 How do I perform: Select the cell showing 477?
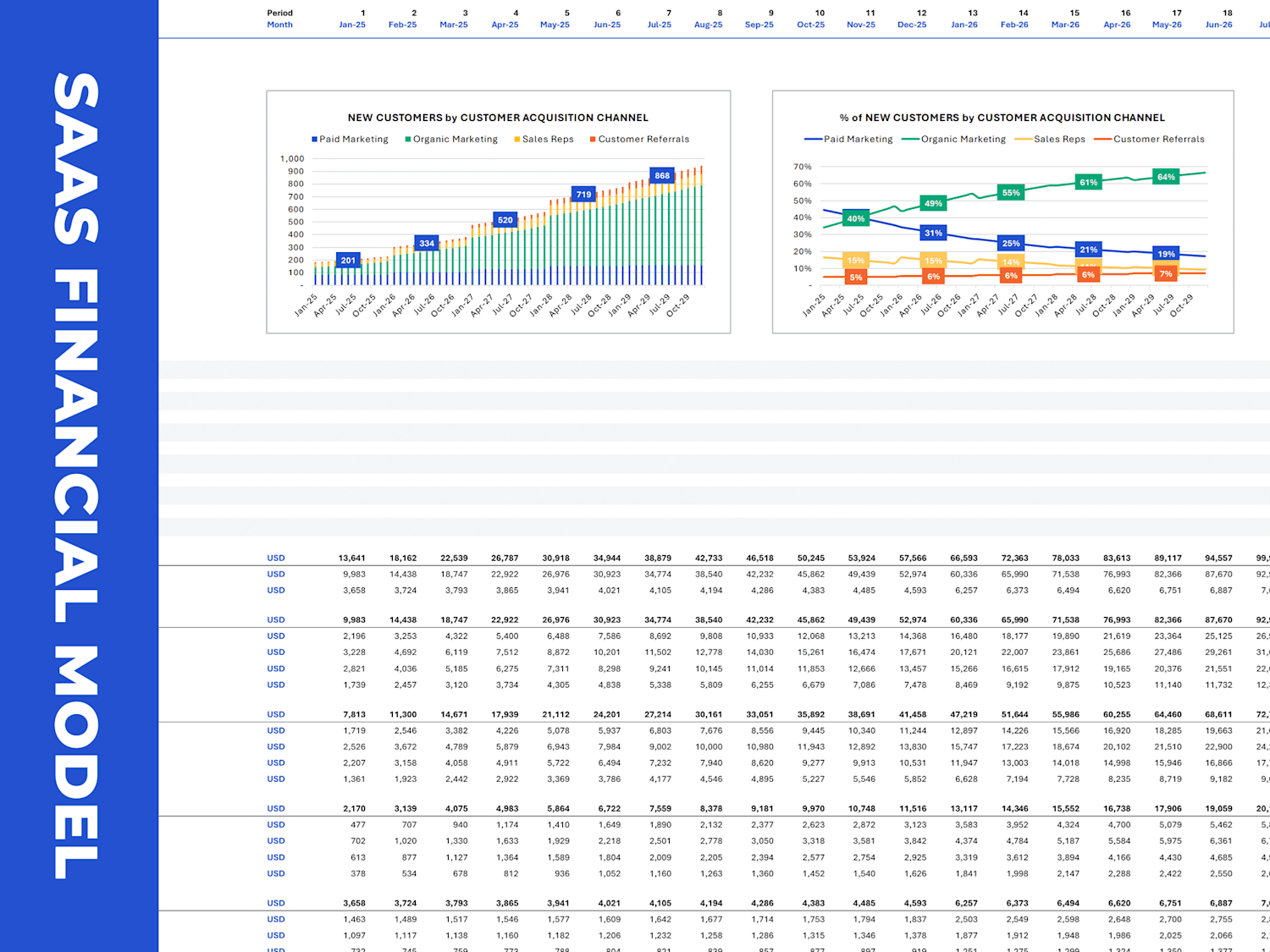click(x=358, y=825)
